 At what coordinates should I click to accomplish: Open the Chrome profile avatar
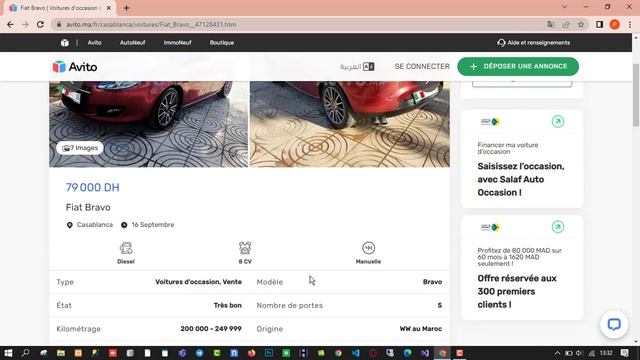(x=614, y=24)
